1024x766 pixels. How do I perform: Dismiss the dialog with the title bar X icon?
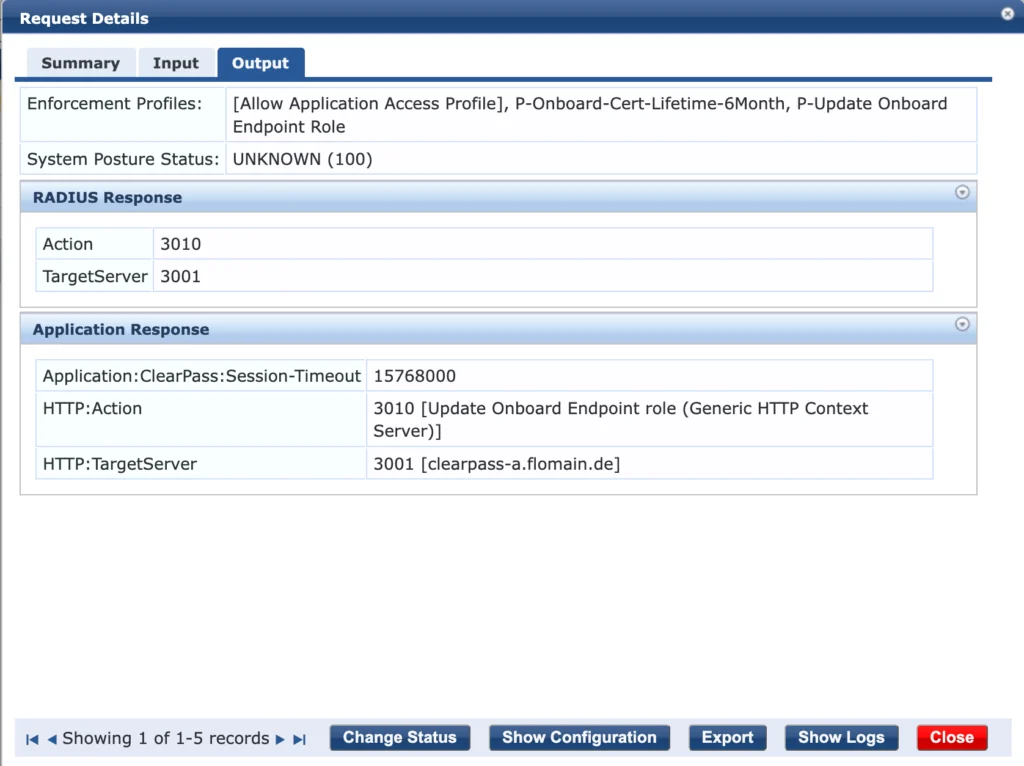(1007, 14)
